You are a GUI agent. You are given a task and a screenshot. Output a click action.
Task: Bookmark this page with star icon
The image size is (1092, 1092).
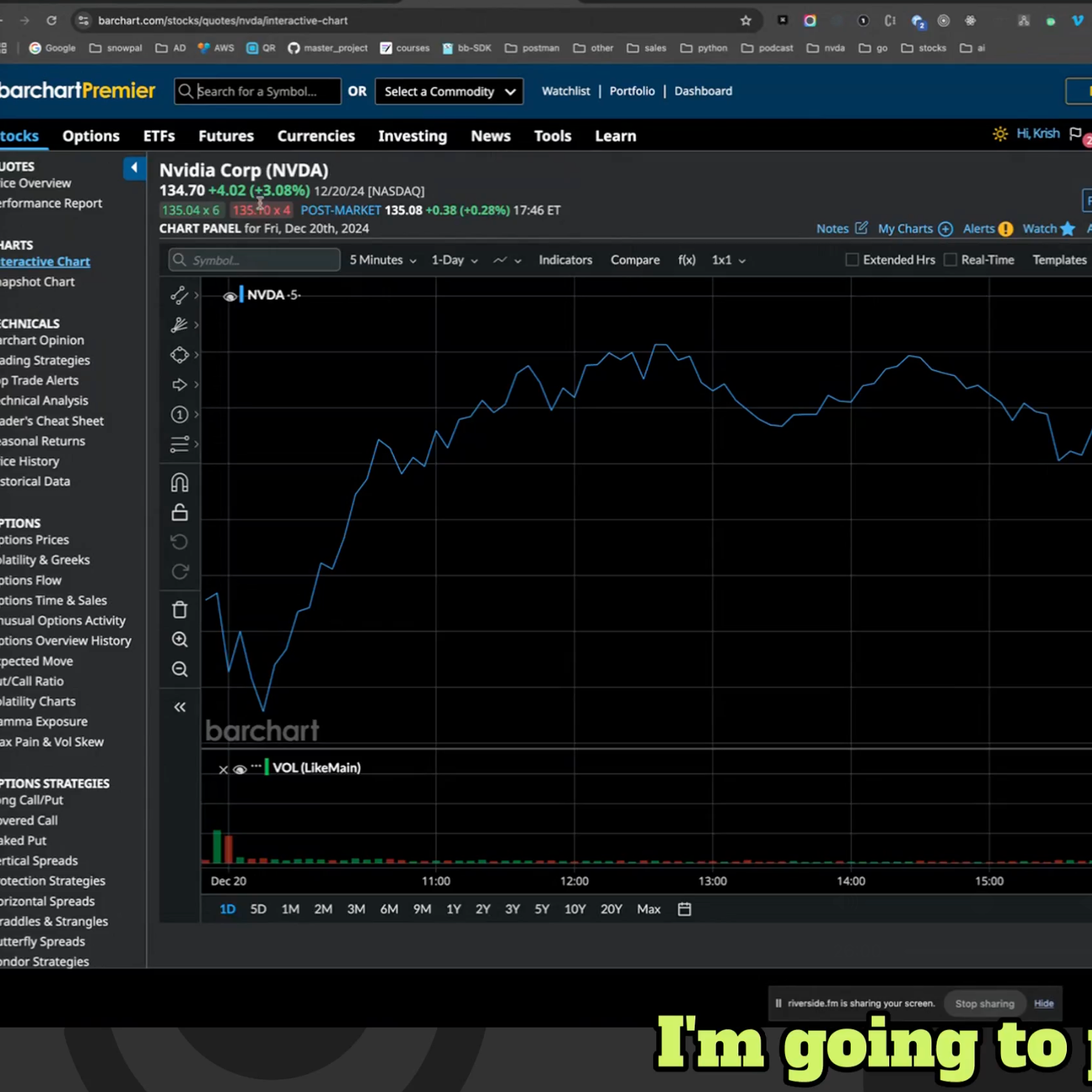click(x=746, y=21)
